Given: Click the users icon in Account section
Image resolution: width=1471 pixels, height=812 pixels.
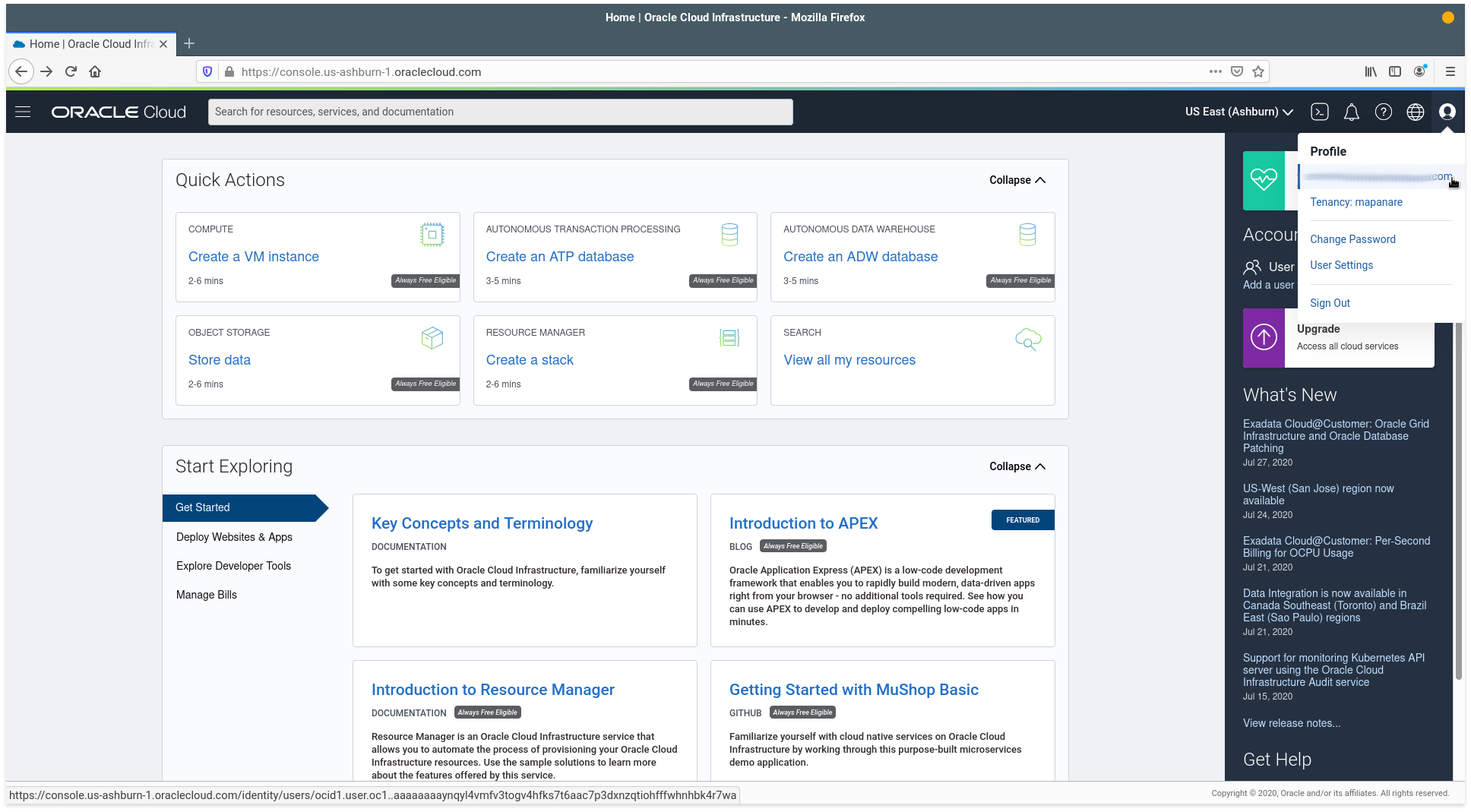Looking at the screenshot, I should (x=1252, y=267).
